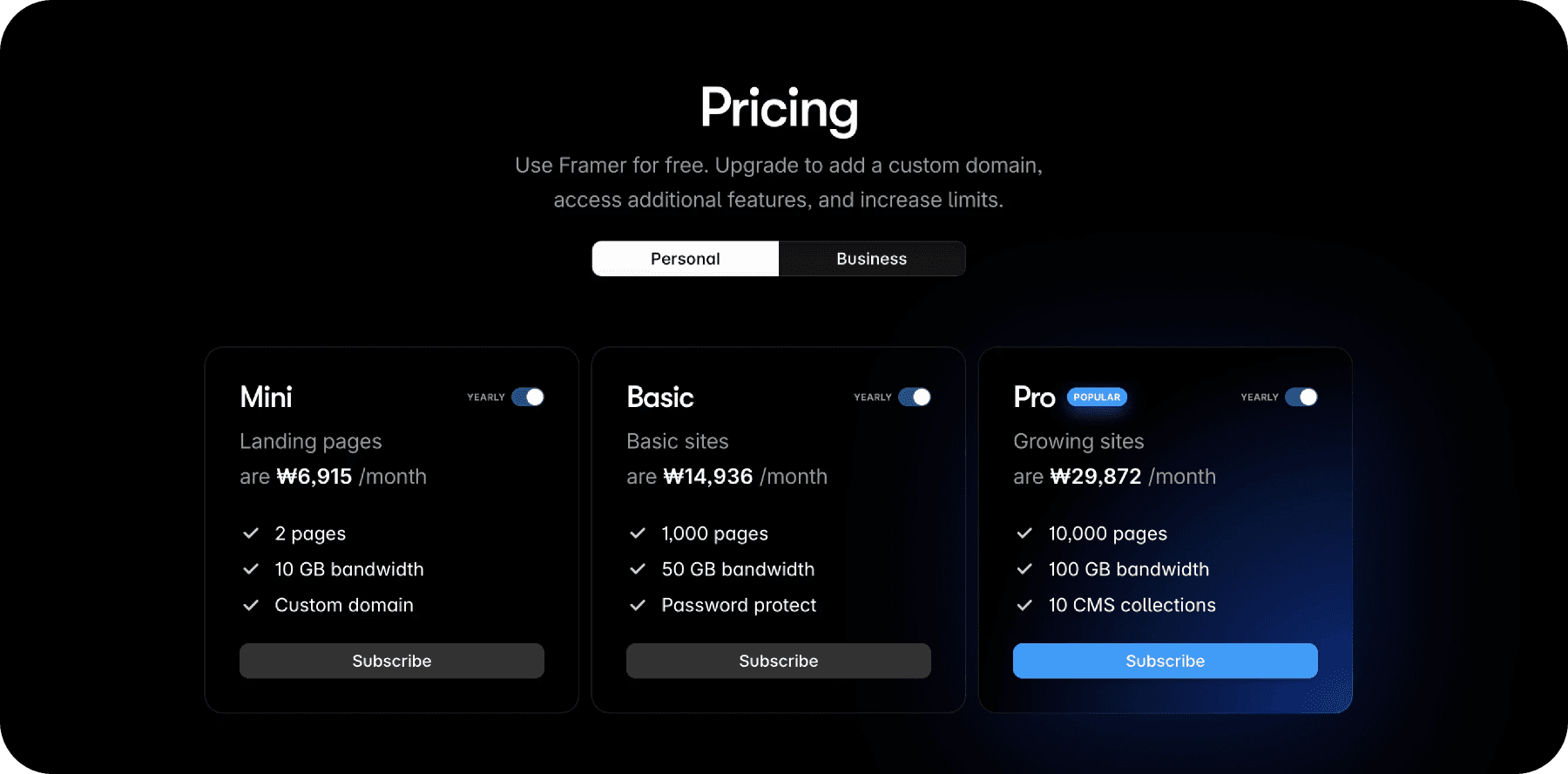The image size is (1568, 774).
Task: Click the Mini plan title
Action: (x=266, y=397)
